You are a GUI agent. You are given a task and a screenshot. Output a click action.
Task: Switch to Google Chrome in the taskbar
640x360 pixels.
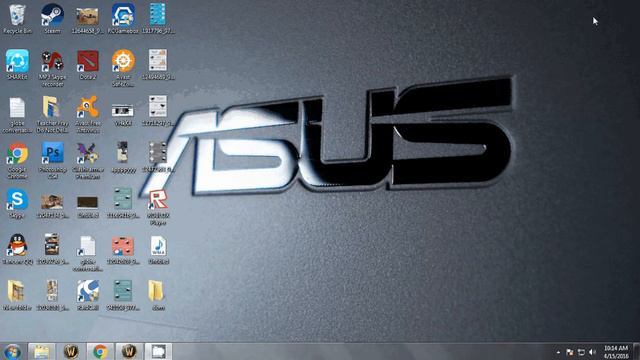coord(100,351)
